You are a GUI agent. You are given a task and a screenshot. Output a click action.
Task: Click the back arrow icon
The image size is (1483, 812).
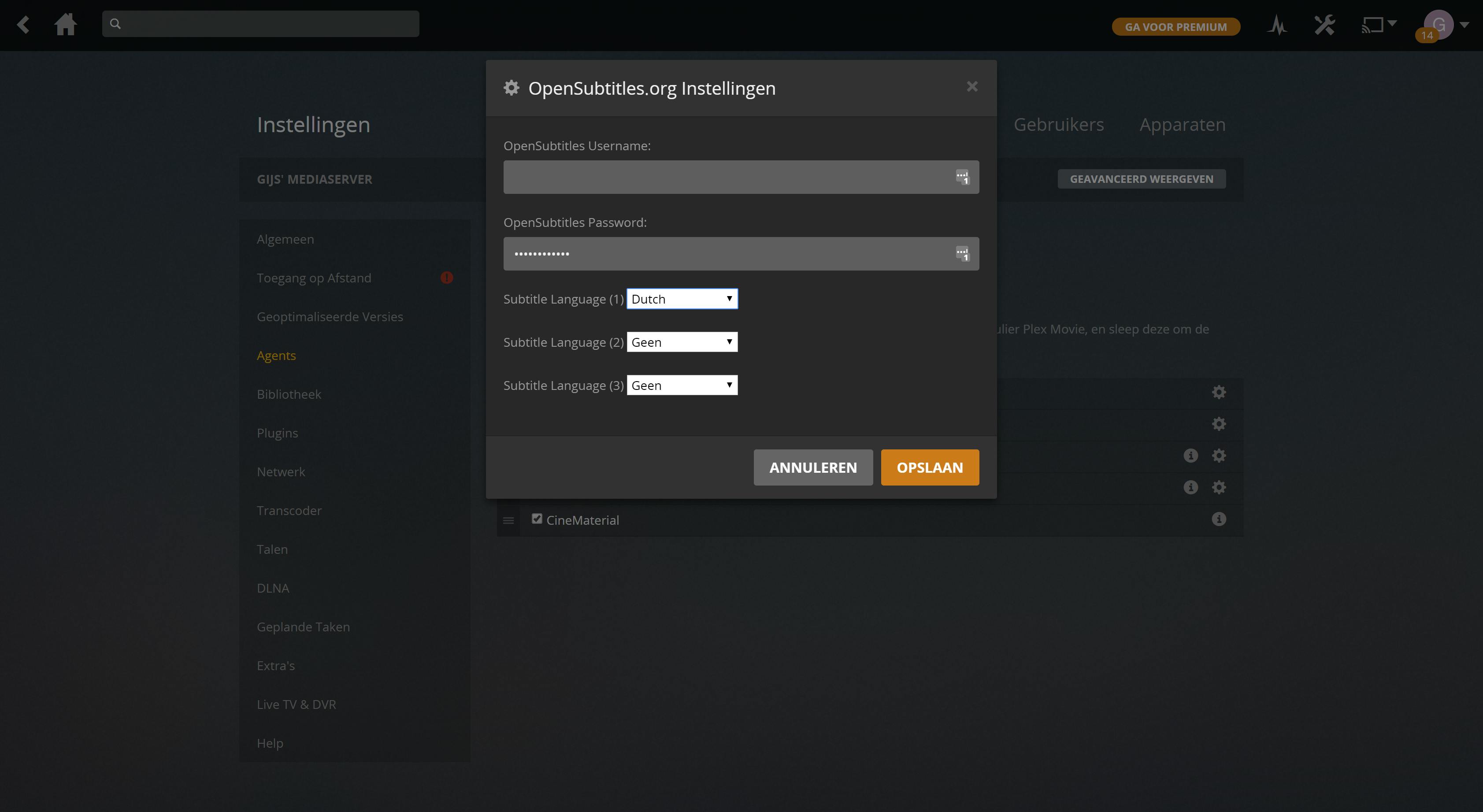tap(23, 25)
